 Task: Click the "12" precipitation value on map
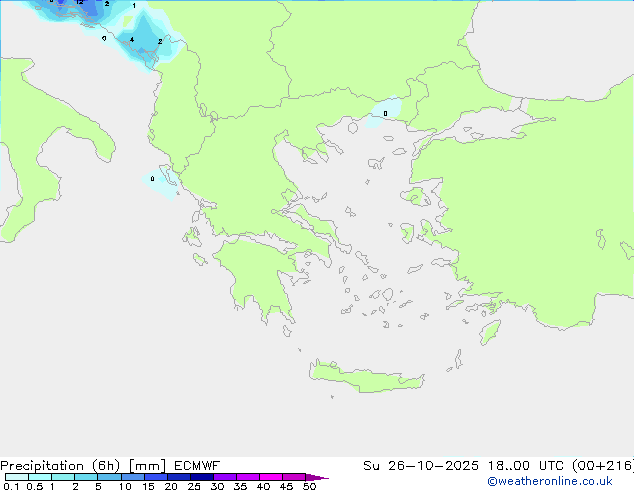point(80,2)
